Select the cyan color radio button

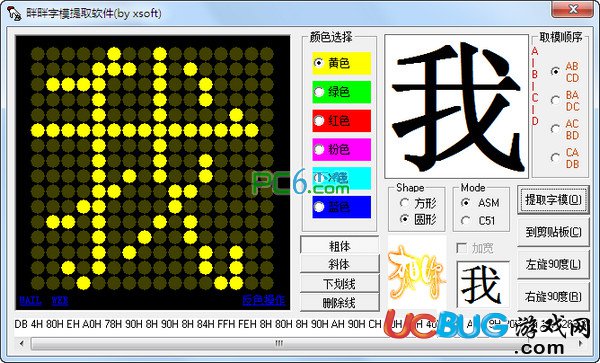click(x=318, y=178)
